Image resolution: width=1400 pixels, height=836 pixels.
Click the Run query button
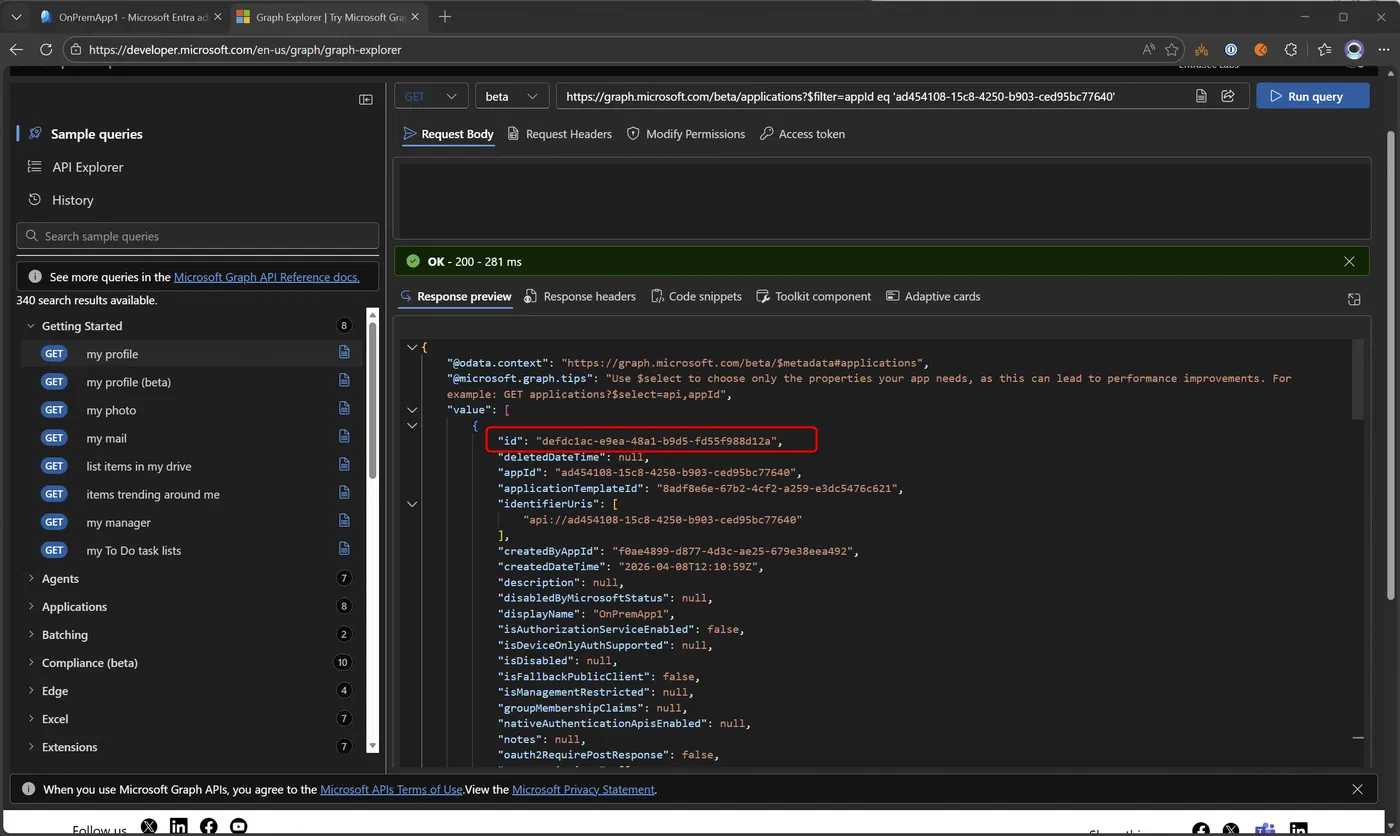pos(1313,96)
